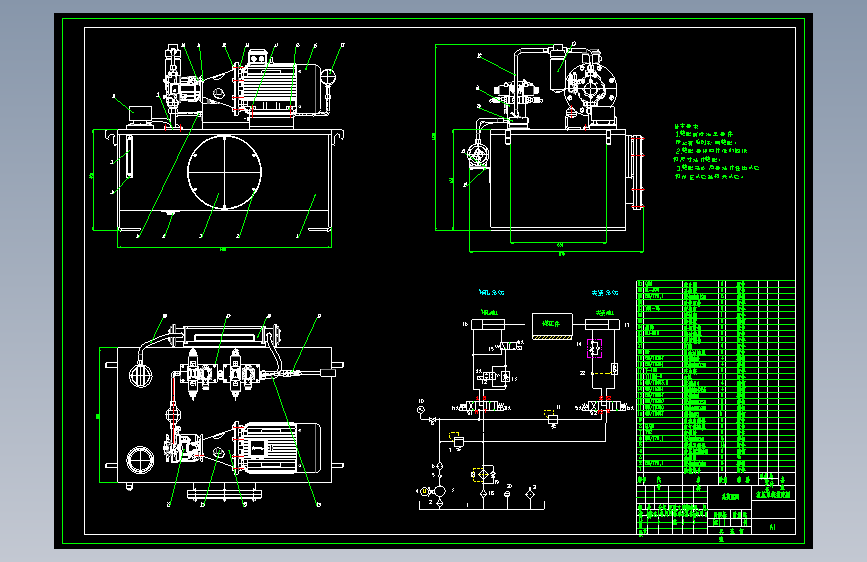The width and height of the screenshot is (867, 562).
Task: Select the magenta valve symbol numbered 14
Action: [x=594, y=348]
